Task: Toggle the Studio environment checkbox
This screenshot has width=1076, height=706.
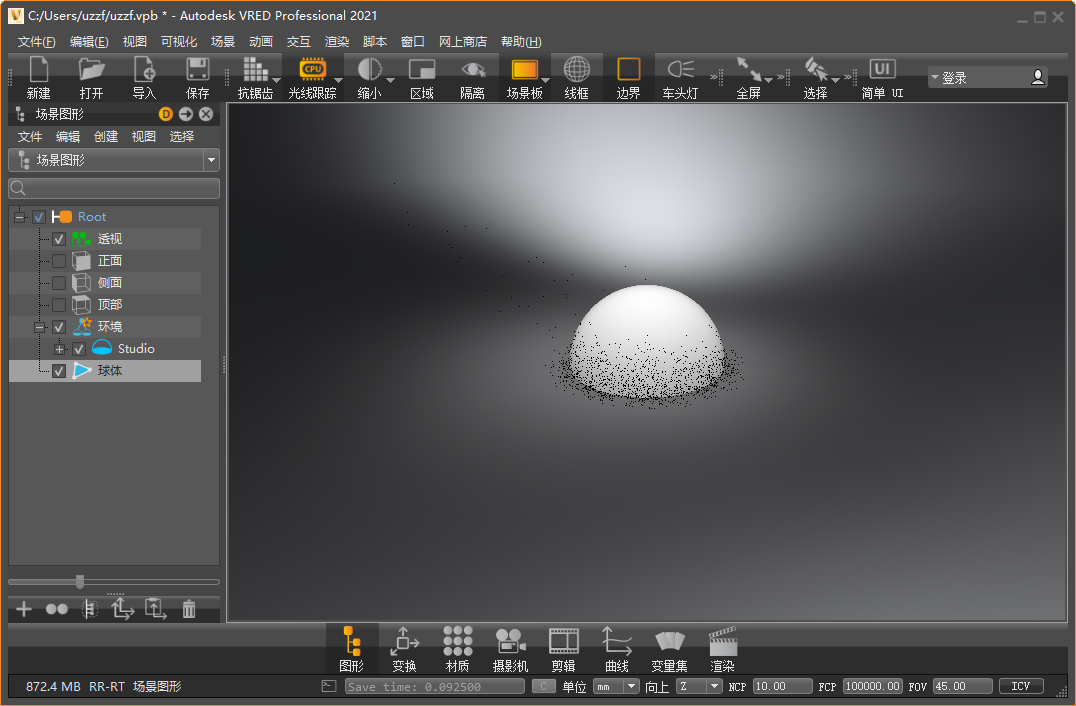Action: (78, 348)
